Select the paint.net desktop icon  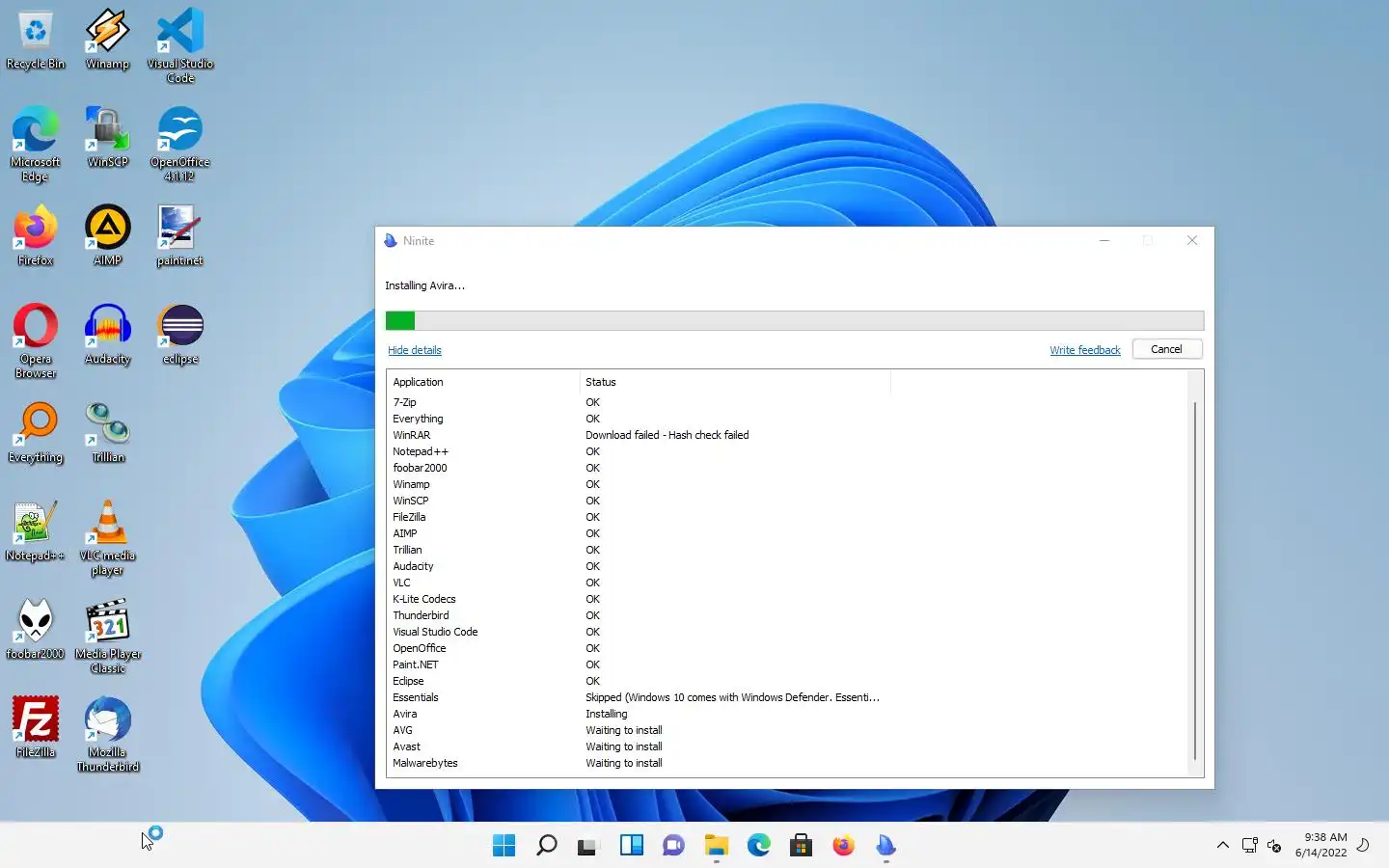[179, 236]
